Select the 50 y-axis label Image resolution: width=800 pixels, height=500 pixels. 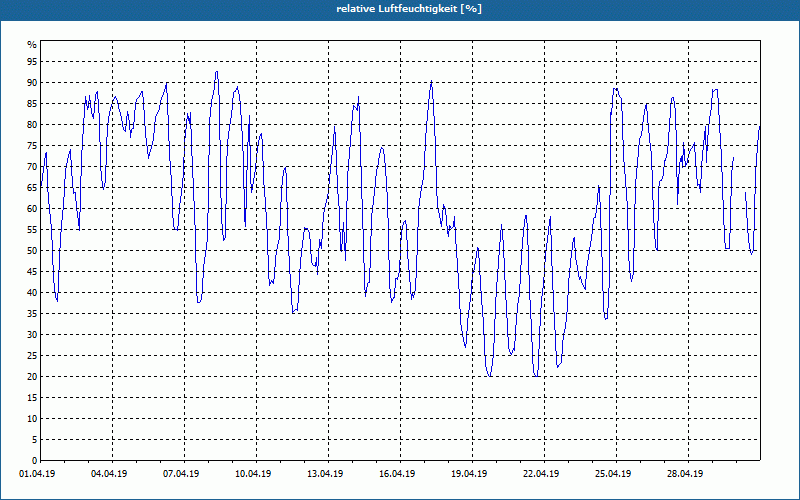32,251
